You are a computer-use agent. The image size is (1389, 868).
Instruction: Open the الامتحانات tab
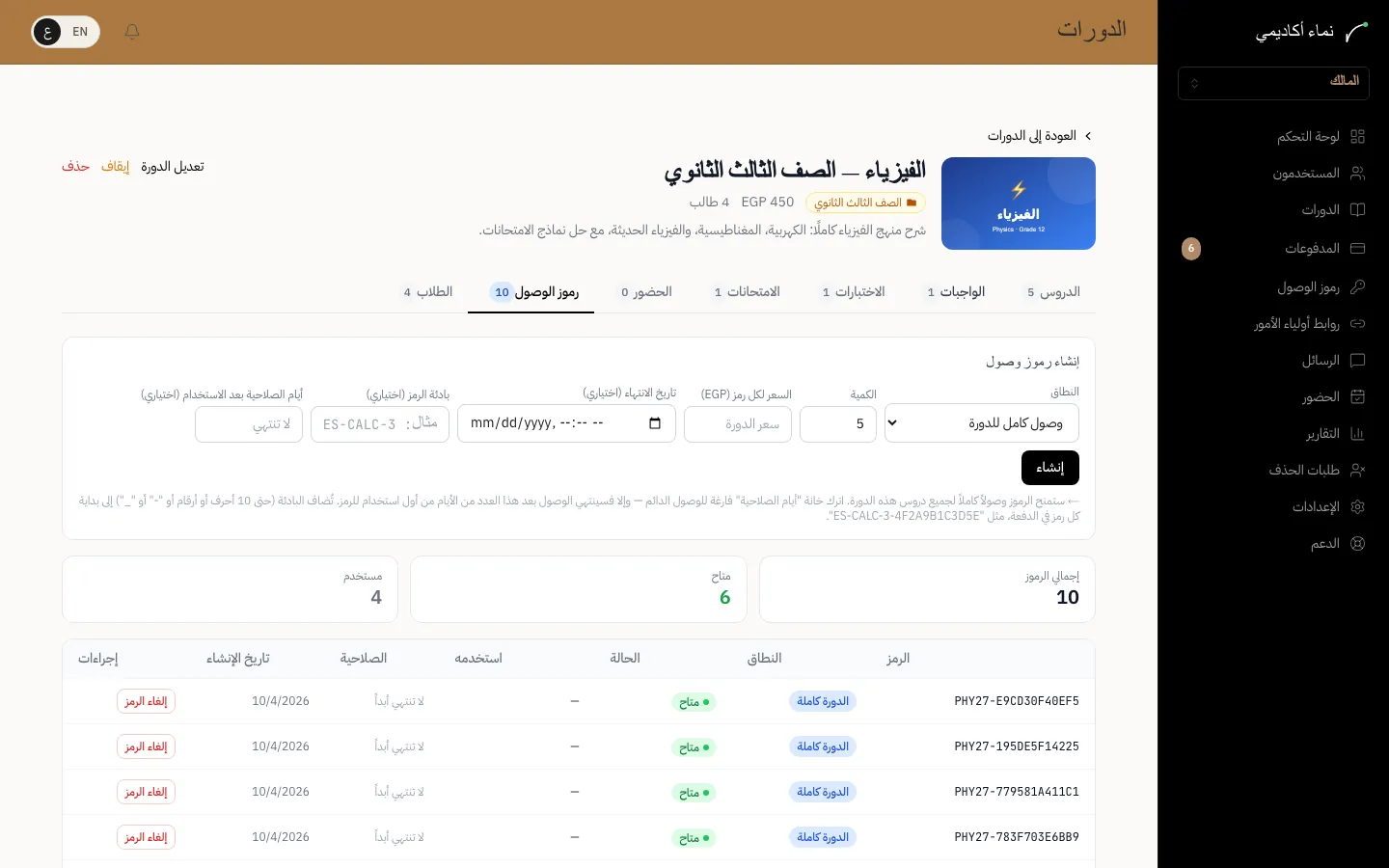(747, 292)
